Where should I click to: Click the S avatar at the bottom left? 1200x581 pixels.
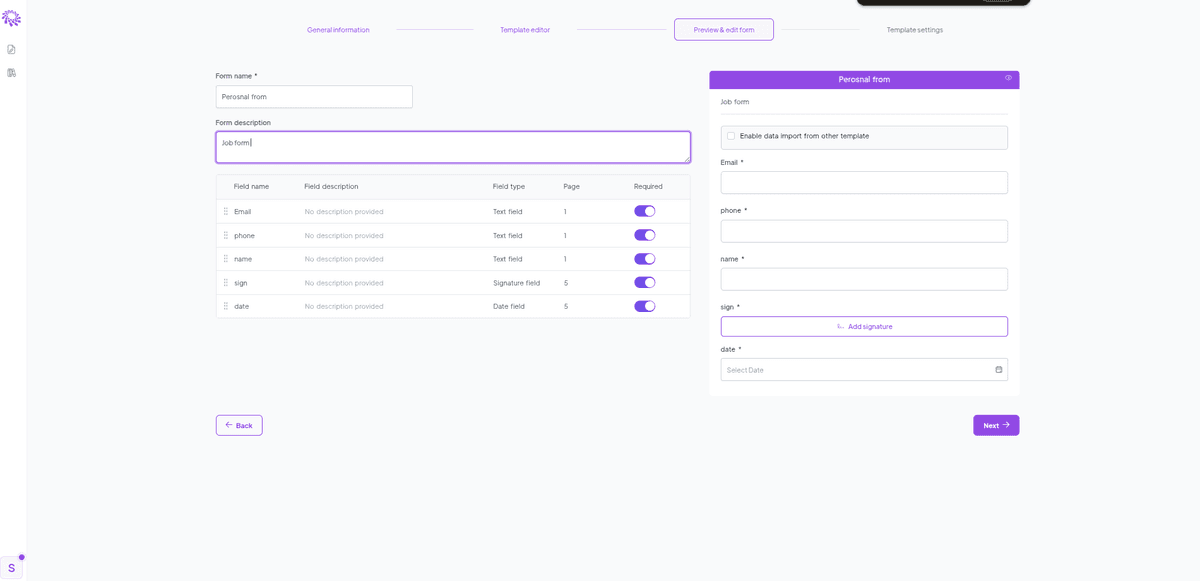12,566
